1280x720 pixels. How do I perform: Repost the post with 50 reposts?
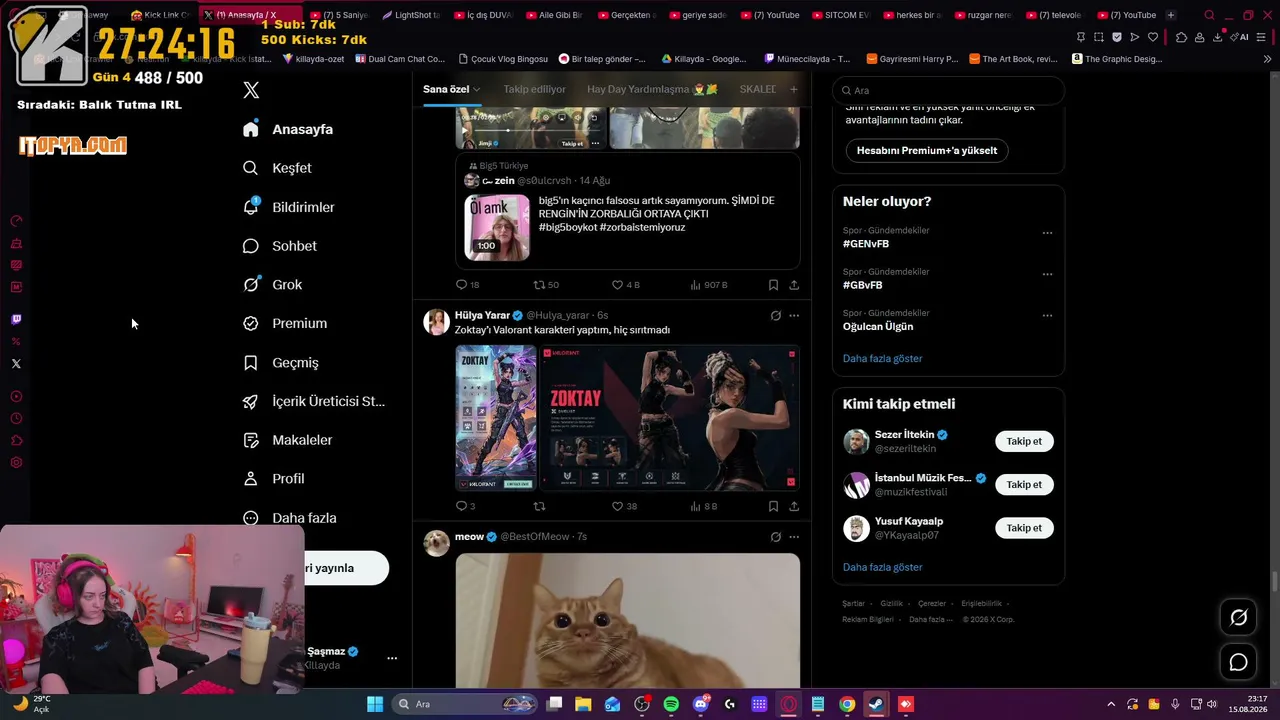tap(540, 285)
